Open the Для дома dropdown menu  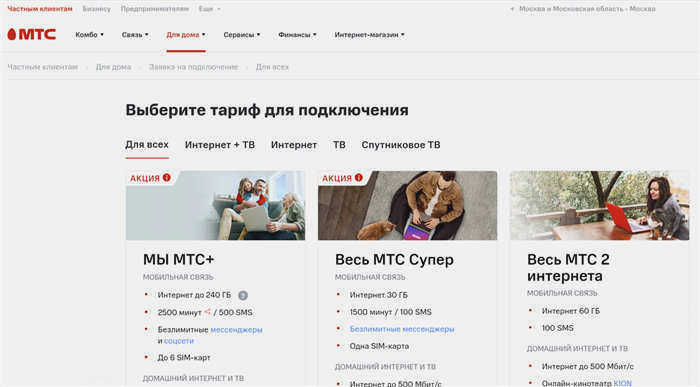pyautogui.click(x=186, y=35)
